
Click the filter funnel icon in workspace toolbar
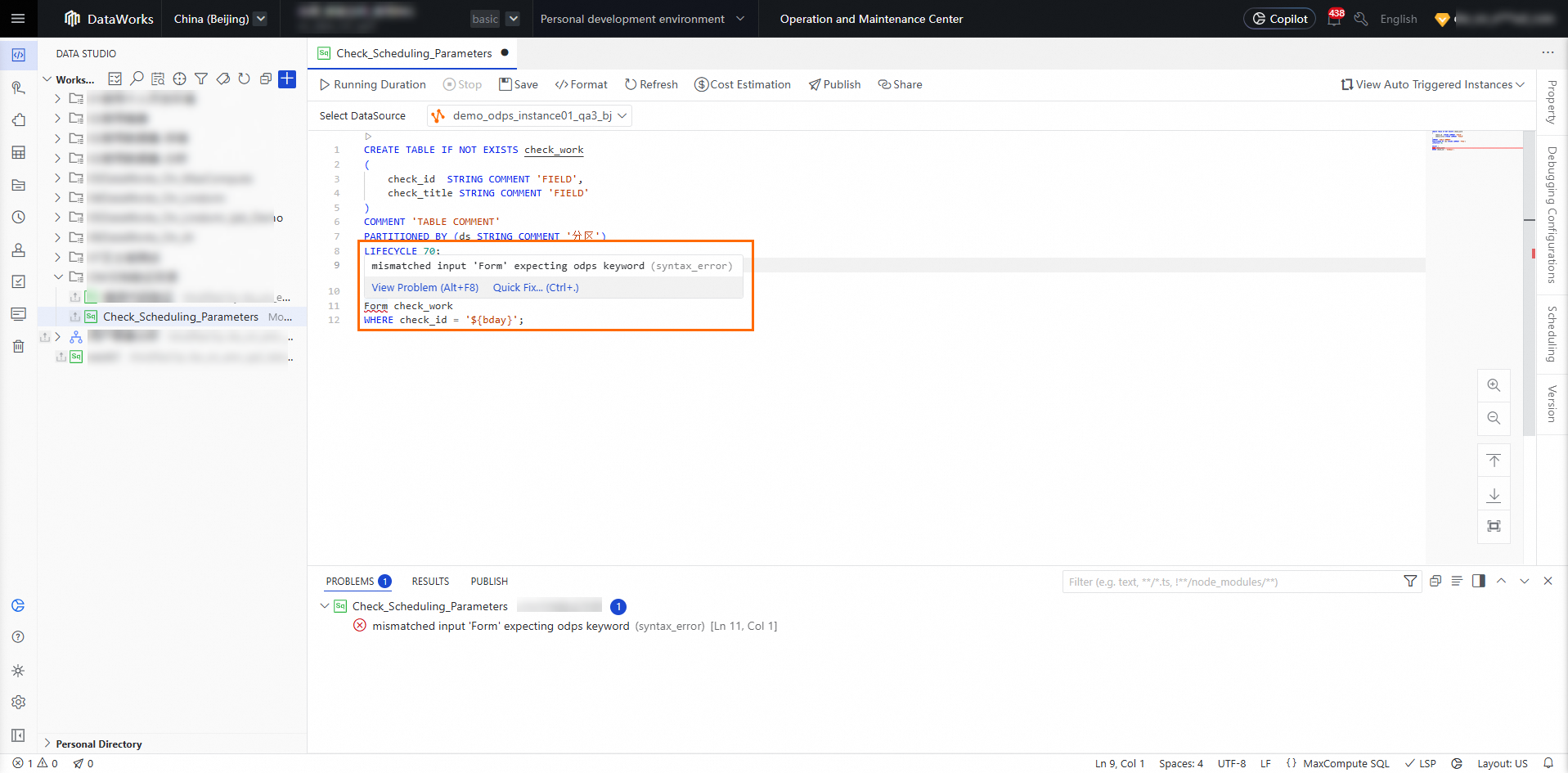pos(200,79)
